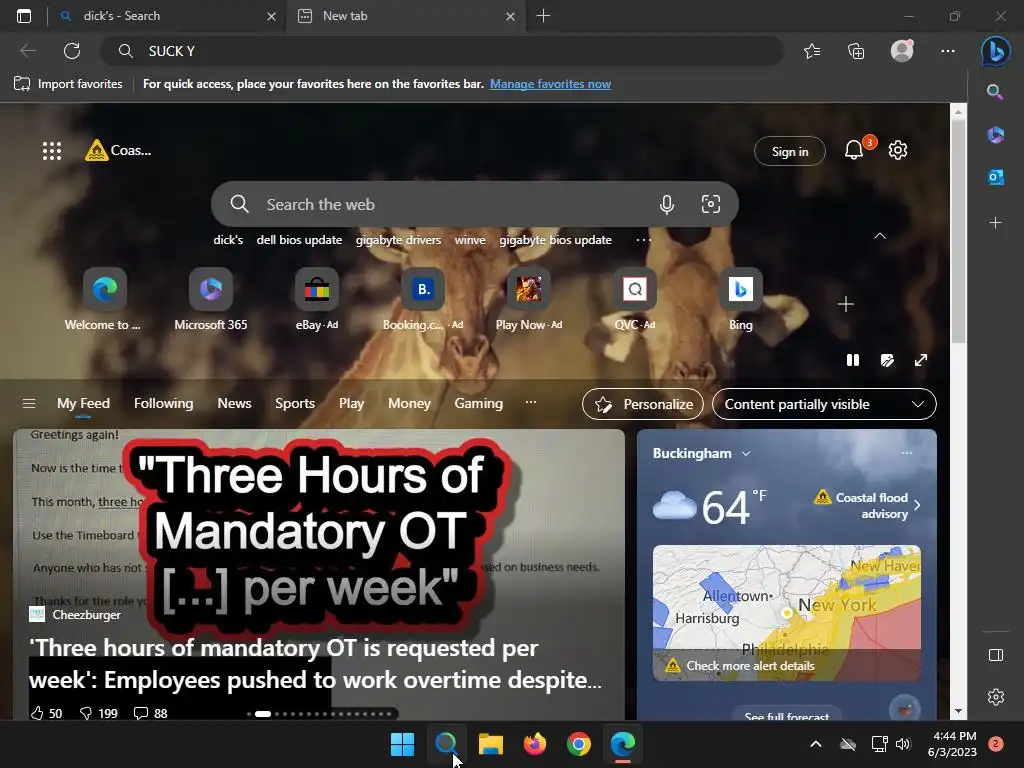Select the Money tab
This screenshot has width=1024, height=768.
[409, 404]
